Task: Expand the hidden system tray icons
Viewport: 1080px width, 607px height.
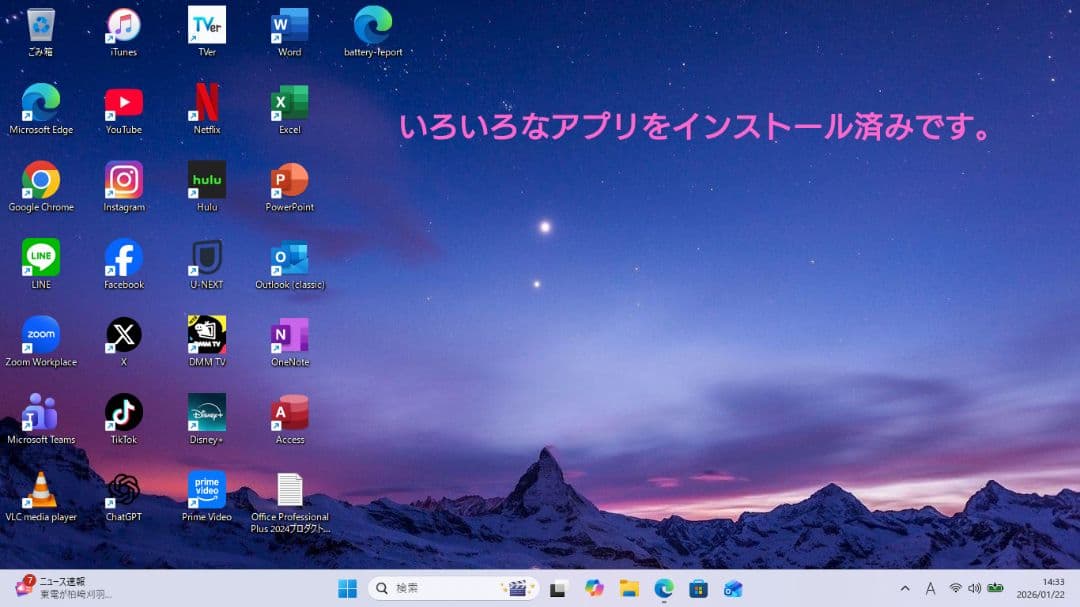Action: point(903,588)
